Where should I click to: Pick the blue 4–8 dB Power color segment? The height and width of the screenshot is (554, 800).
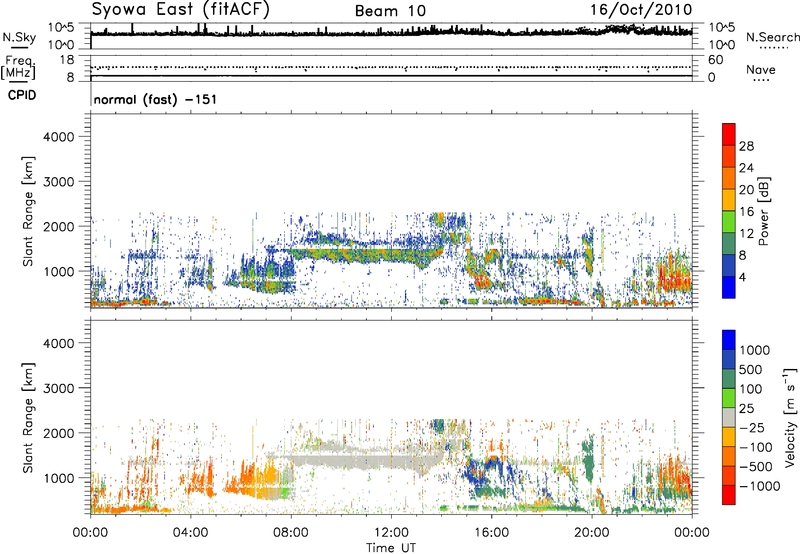(729, 266)
